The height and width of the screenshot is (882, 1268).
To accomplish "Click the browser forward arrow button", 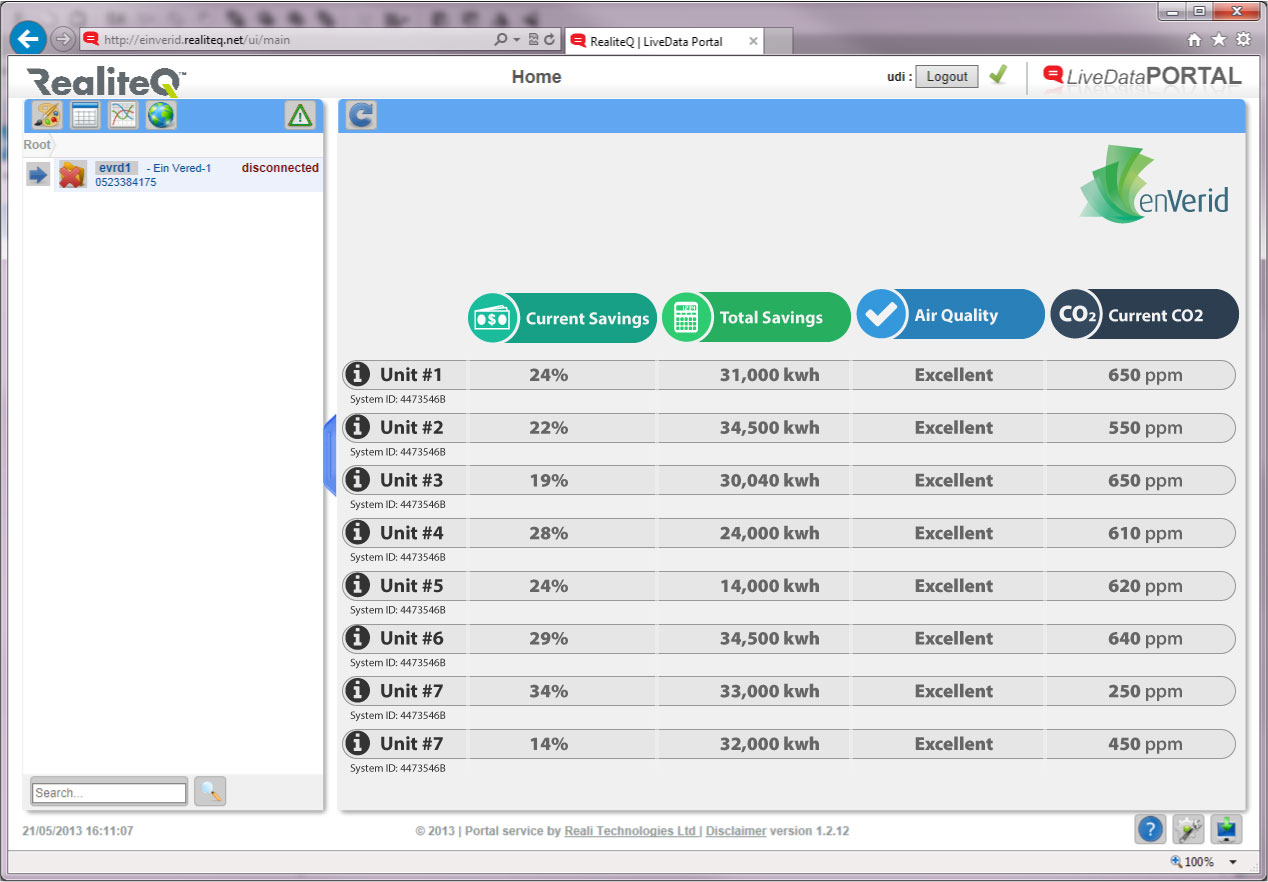I will point(63,39).
